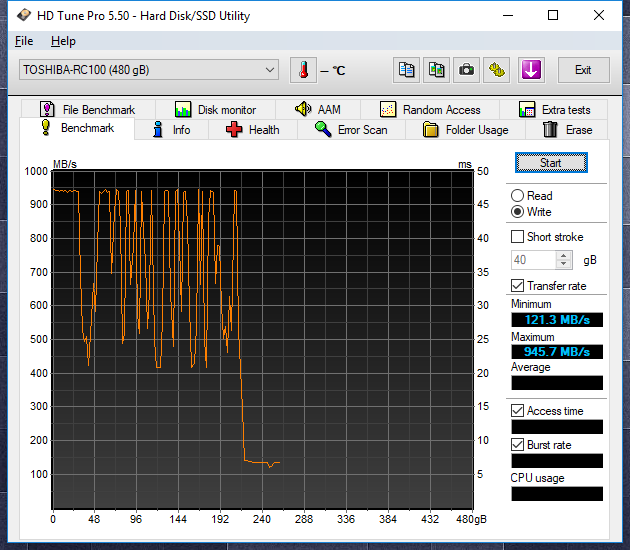Open the options wrench icon
Viewport: 630px width, 550px height.
tap(497, 70)
